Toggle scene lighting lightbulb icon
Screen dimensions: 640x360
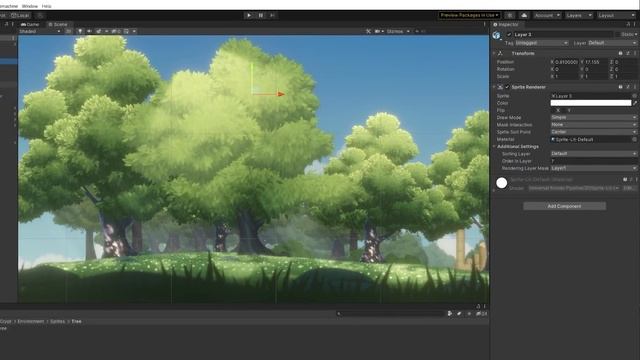80,31
